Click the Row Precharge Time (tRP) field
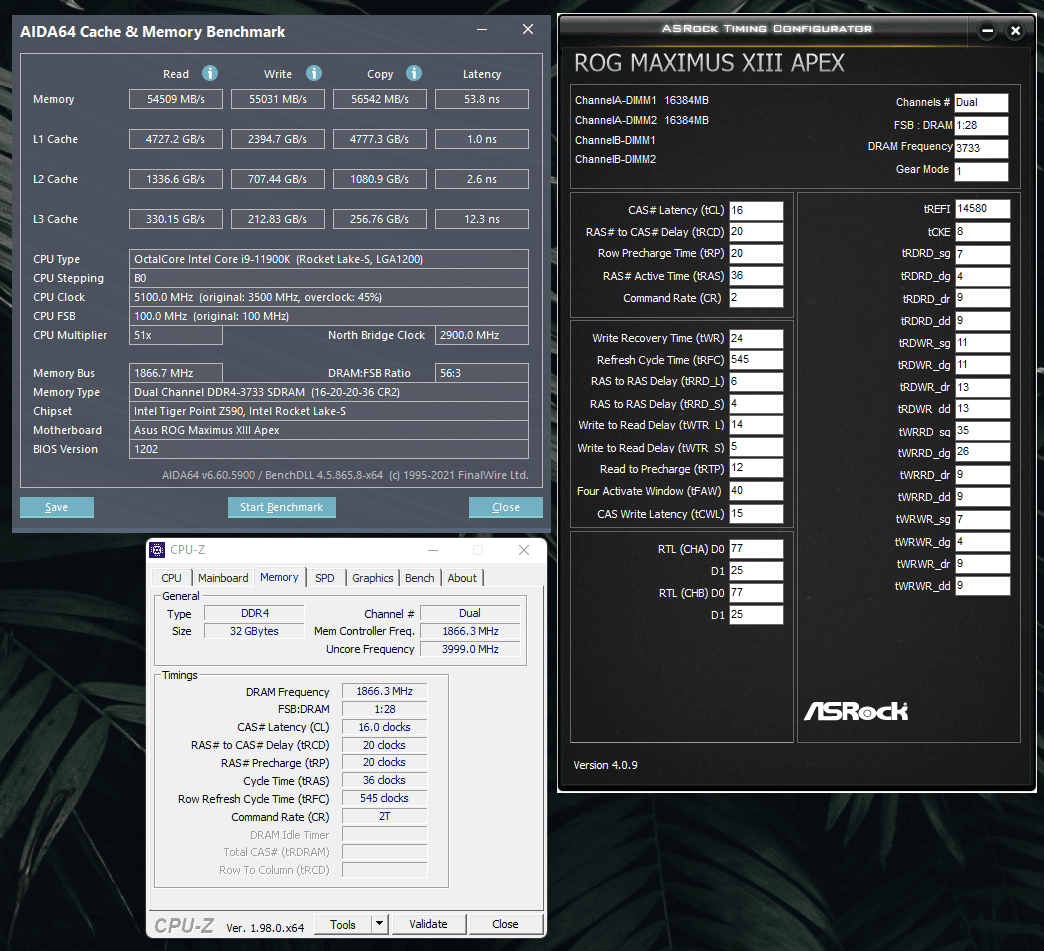1044x951 pixels. coord(756,254)
